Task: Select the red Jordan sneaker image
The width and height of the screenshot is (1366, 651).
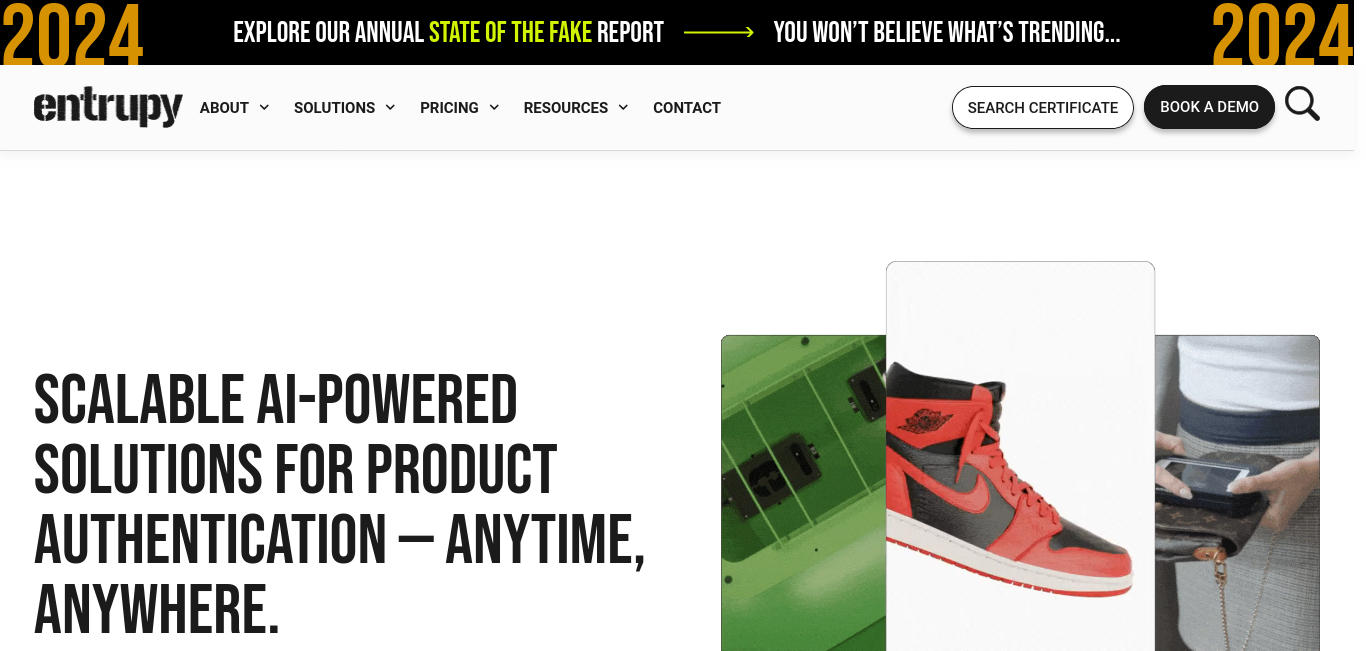Action: pyautogui.click(x=1020, y=456)
